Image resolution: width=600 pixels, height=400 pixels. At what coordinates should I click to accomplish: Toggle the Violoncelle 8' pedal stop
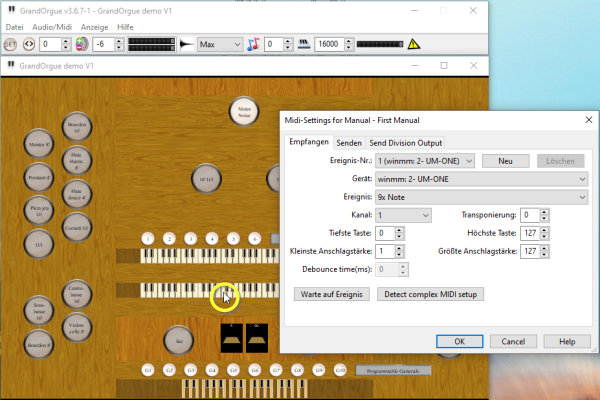pyautogui.click(x=77, y=328)
